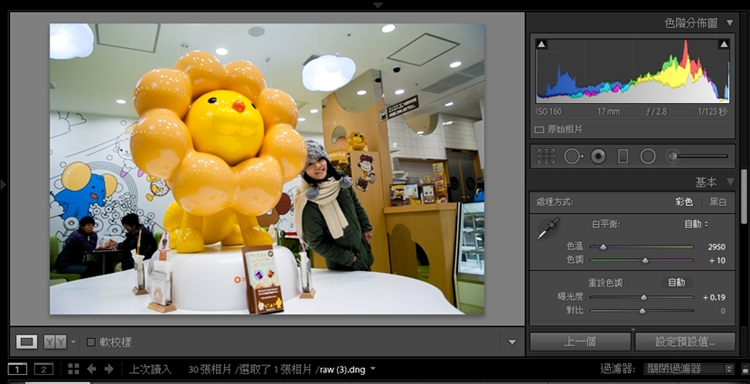Toggle the shadow clipping indicator in histogram
750x384 pixels.
(x=541, y=44)
